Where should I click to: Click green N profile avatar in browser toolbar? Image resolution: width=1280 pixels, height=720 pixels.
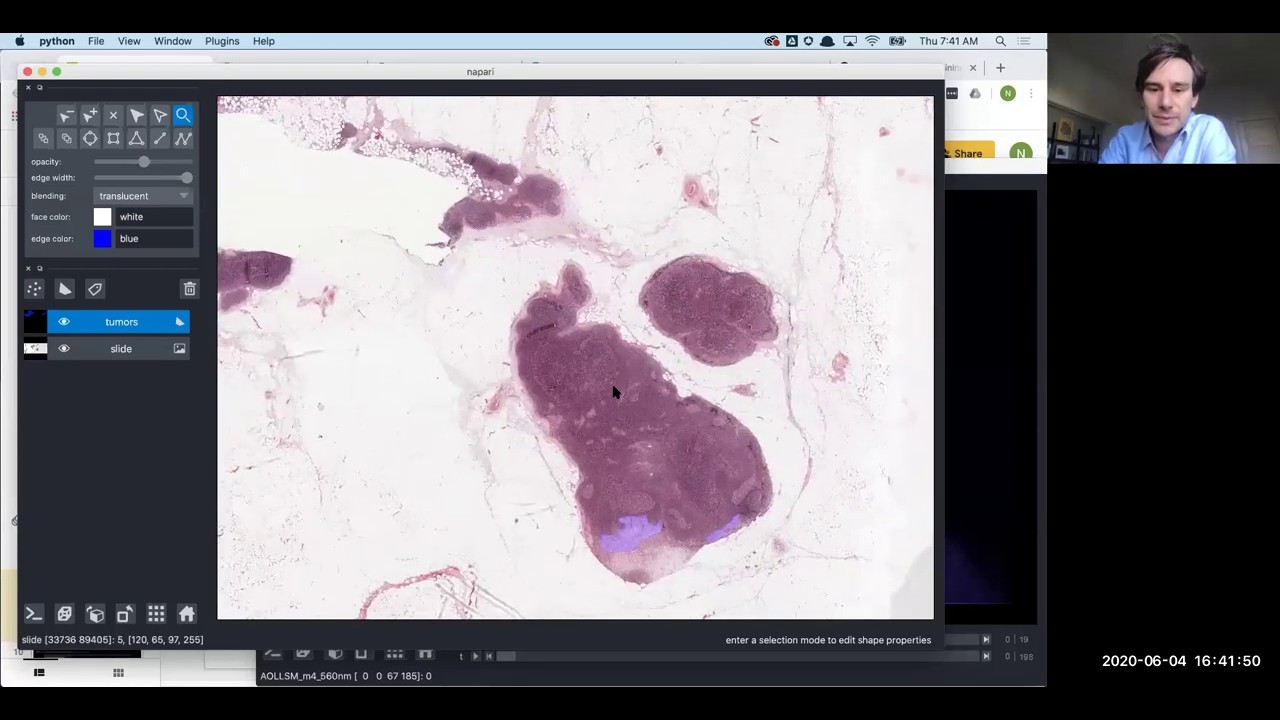pos(1007,93)
